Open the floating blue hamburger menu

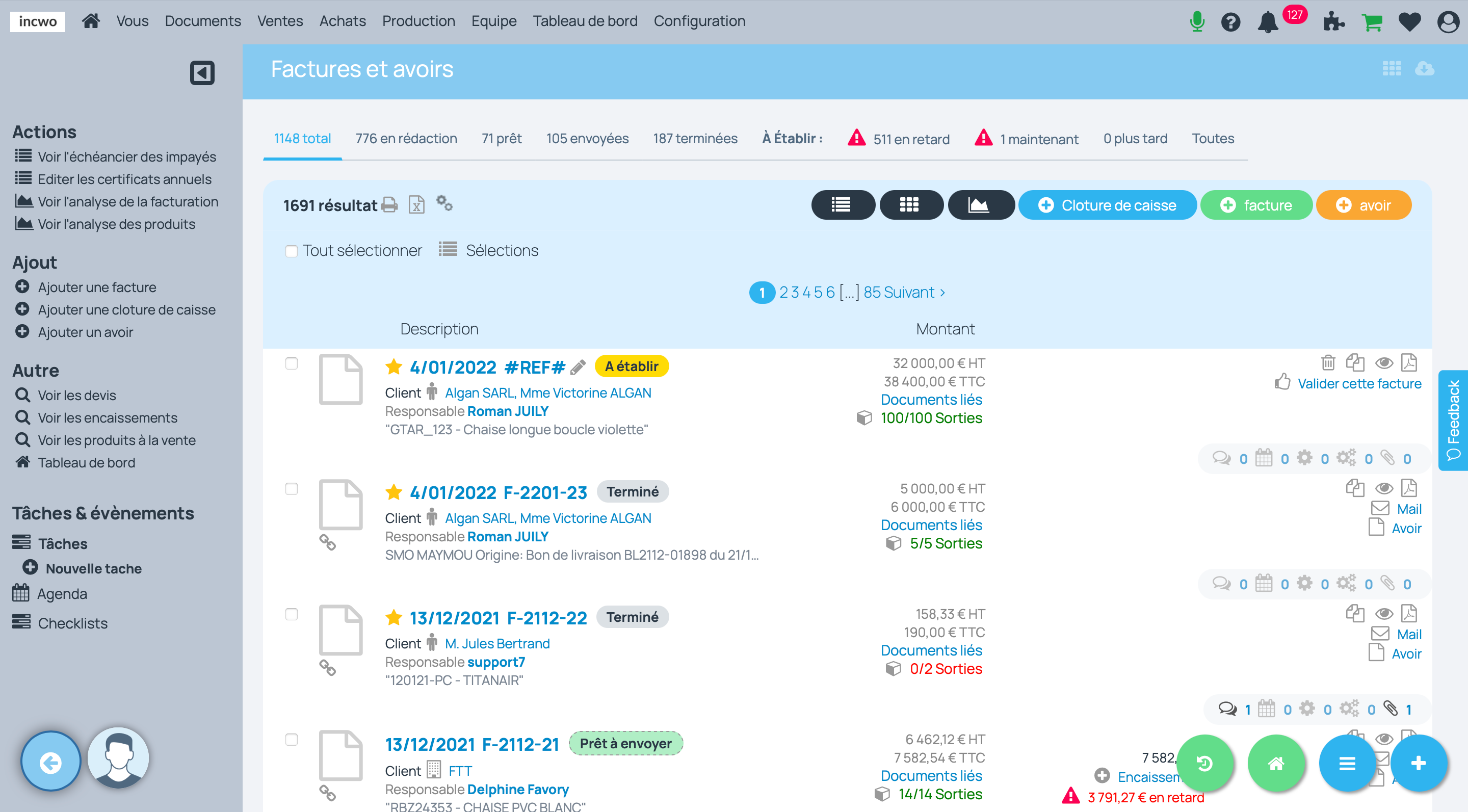coord(1347,763)
